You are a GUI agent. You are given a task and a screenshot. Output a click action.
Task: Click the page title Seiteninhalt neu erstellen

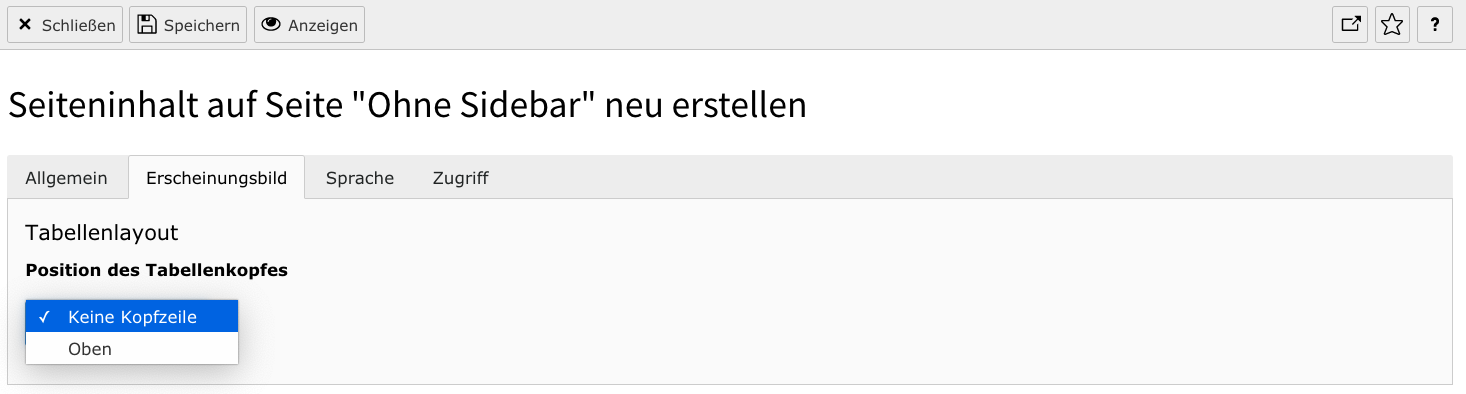(407, 105)
